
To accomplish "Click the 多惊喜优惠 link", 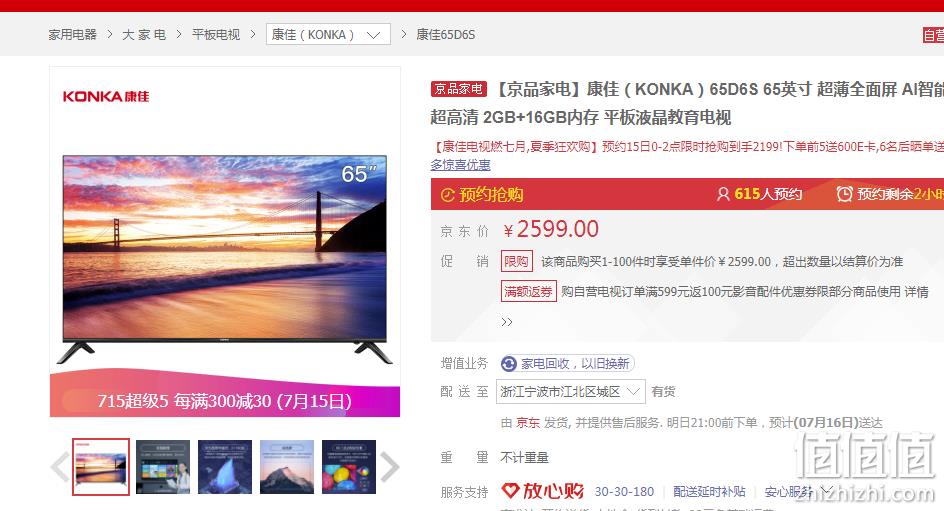I will click(x=461, y=164).
